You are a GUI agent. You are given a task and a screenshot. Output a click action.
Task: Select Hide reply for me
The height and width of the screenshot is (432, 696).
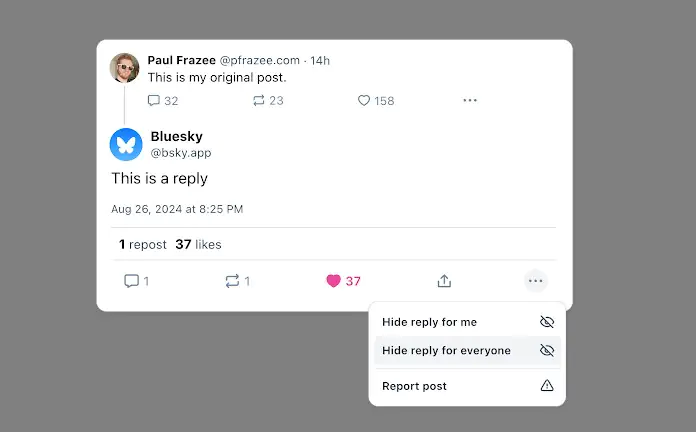467,322
